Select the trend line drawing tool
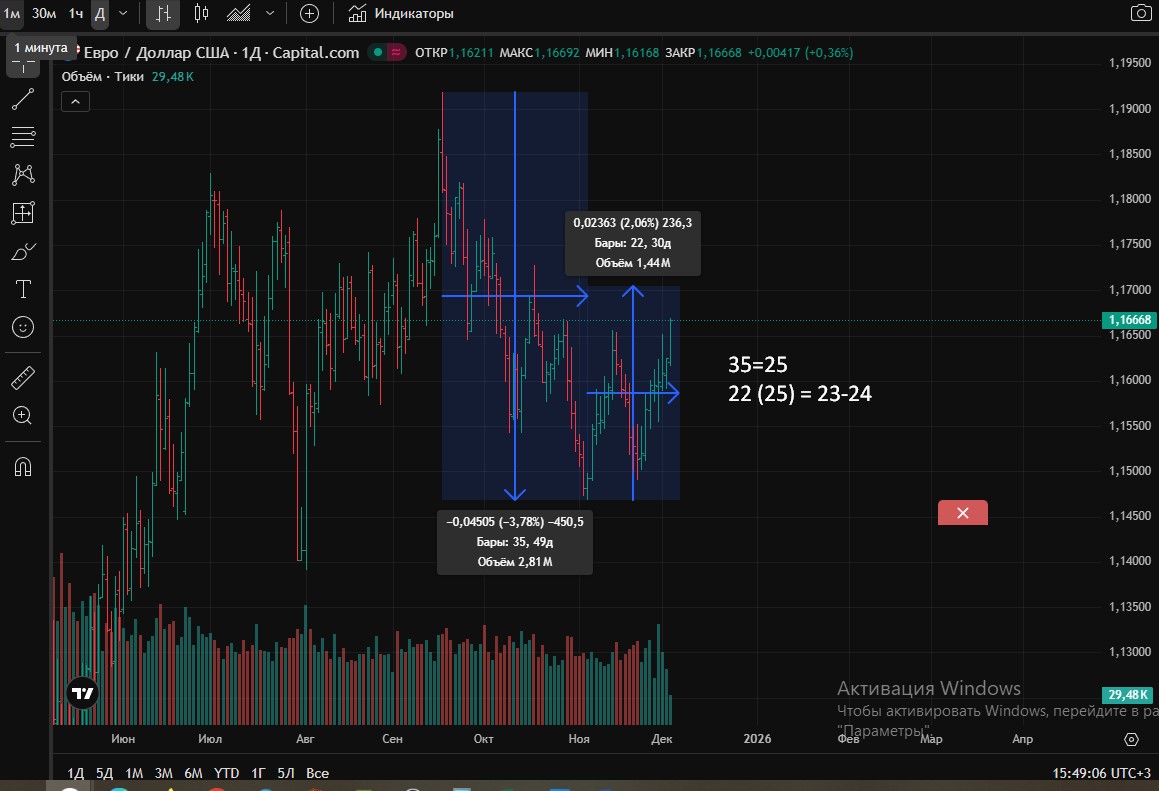1159x791 pixels. coord(22,98)
